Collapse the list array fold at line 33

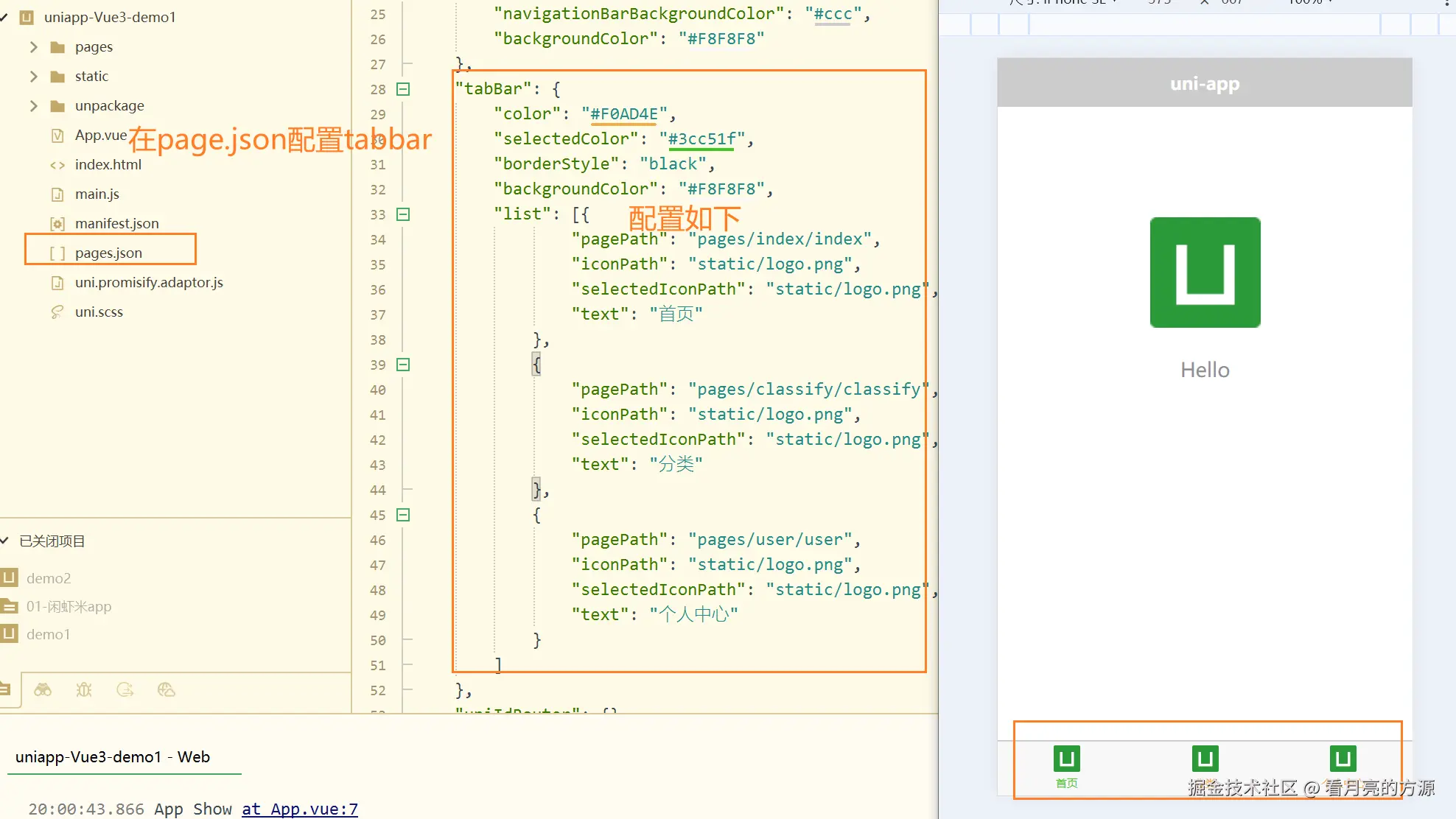403,214
